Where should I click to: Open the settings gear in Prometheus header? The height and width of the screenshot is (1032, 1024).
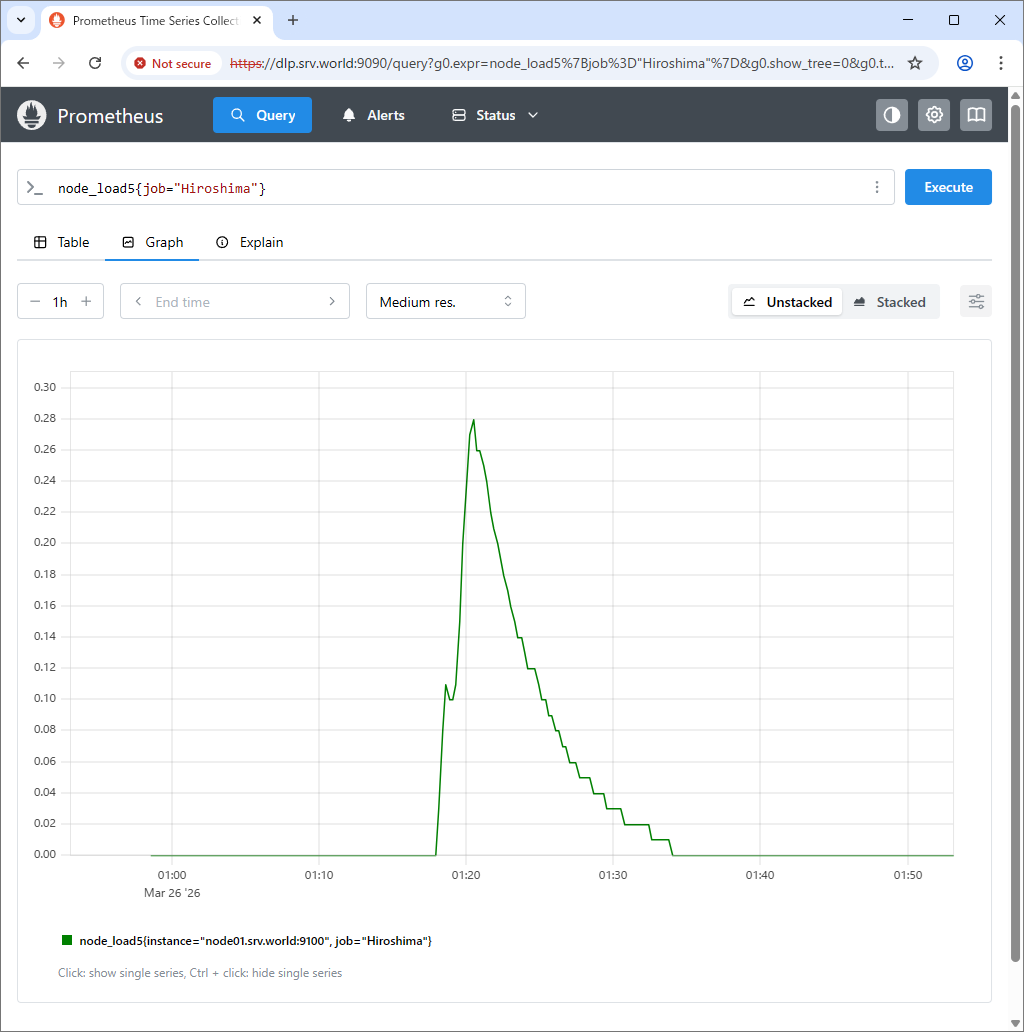[934, 115]
